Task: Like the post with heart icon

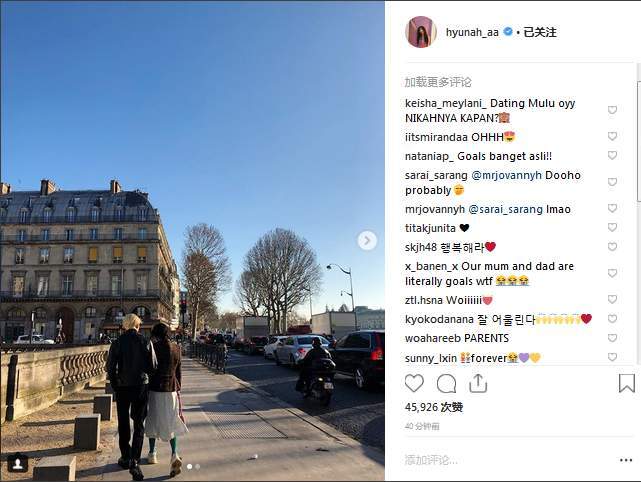Action: click(x=414, y=383)
